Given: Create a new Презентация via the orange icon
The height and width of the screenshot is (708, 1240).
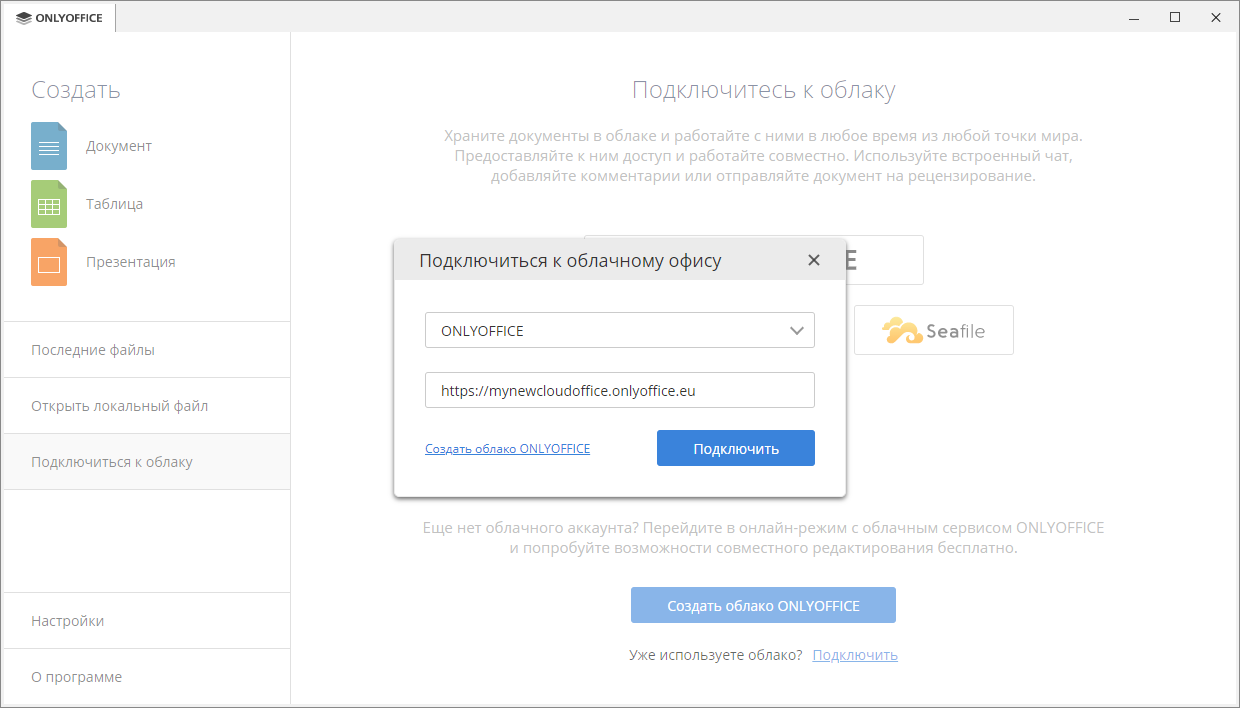Looking at the screenshot, I should [49, 262].
